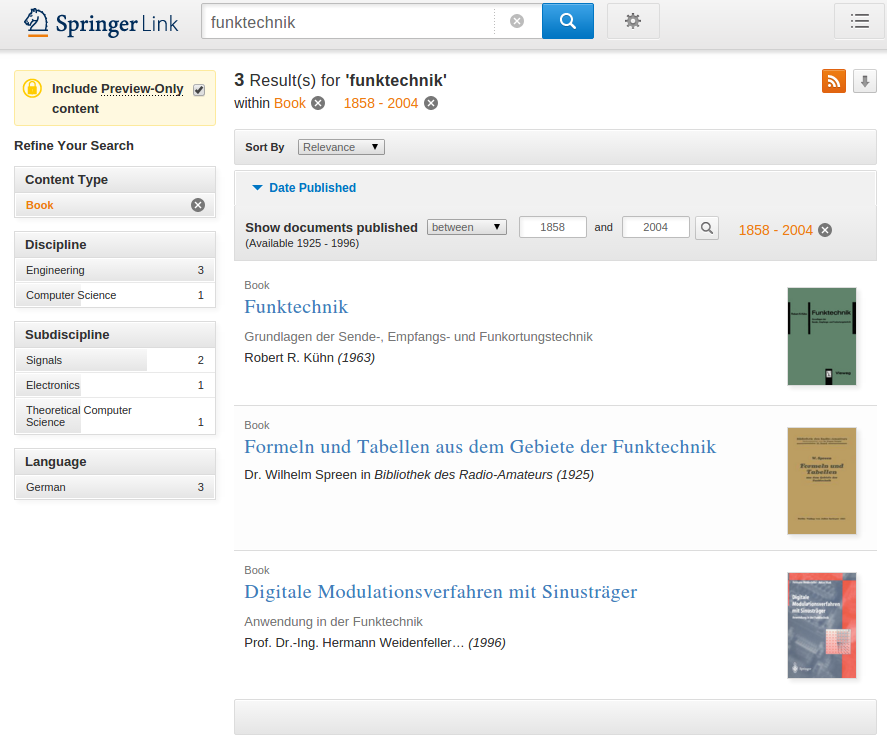Open the hamburger menu

pyautogui.click(x=859, y=21)
